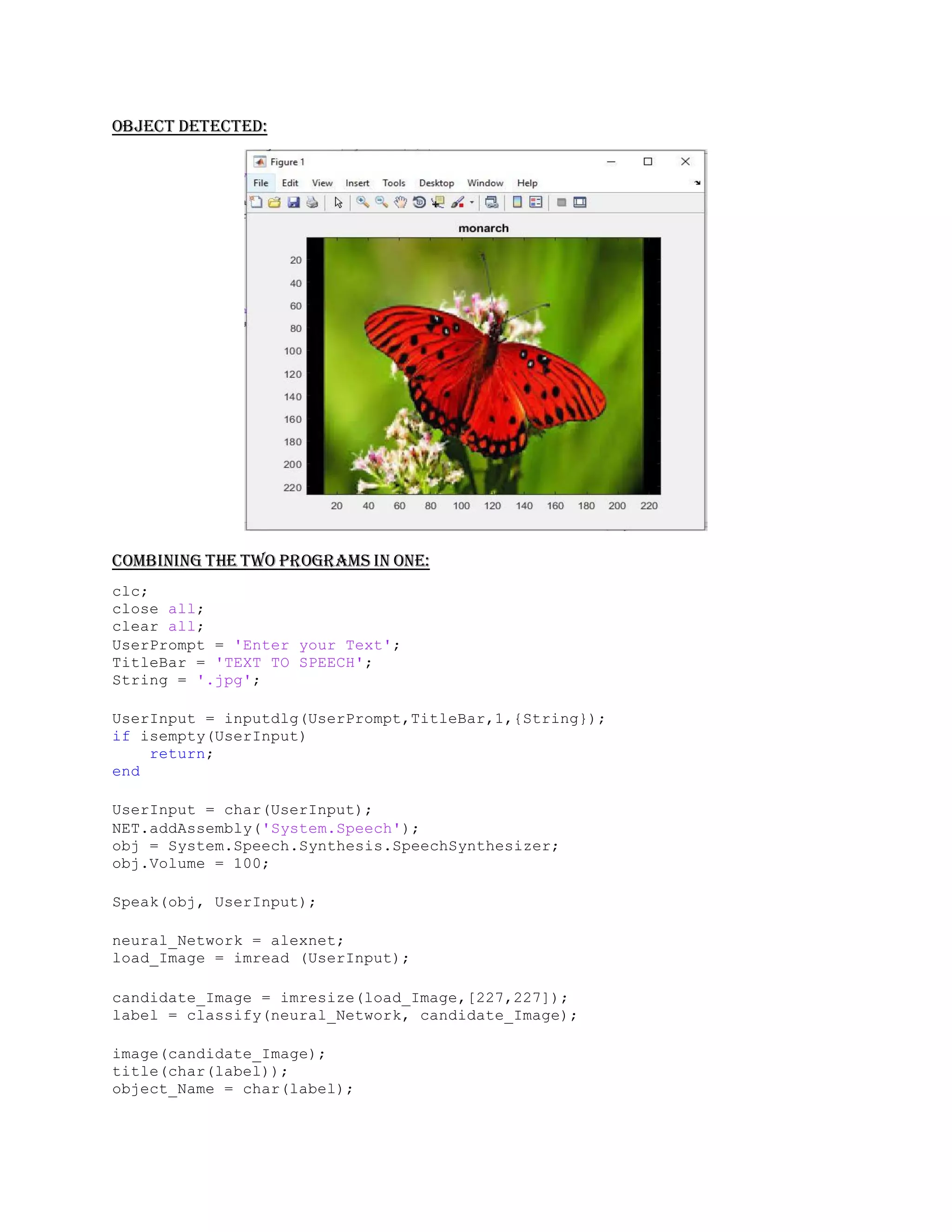Click the line 'Speak(obj, UserInput);'

[x=214, y=902]
